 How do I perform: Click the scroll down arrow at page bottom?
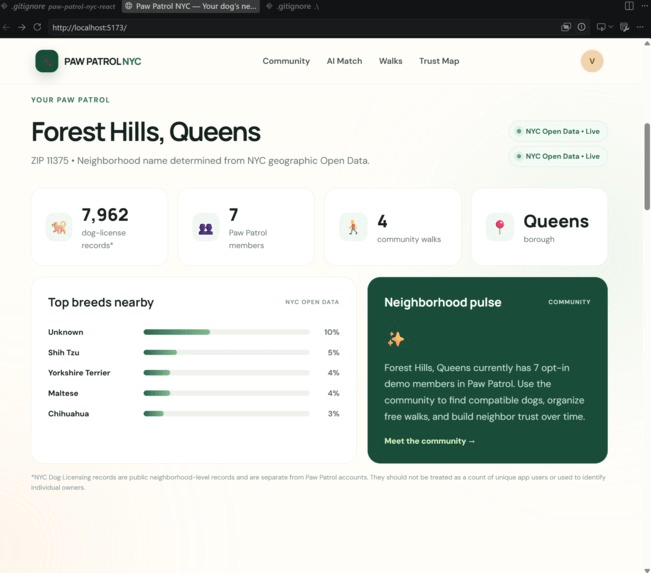(647, 570)
